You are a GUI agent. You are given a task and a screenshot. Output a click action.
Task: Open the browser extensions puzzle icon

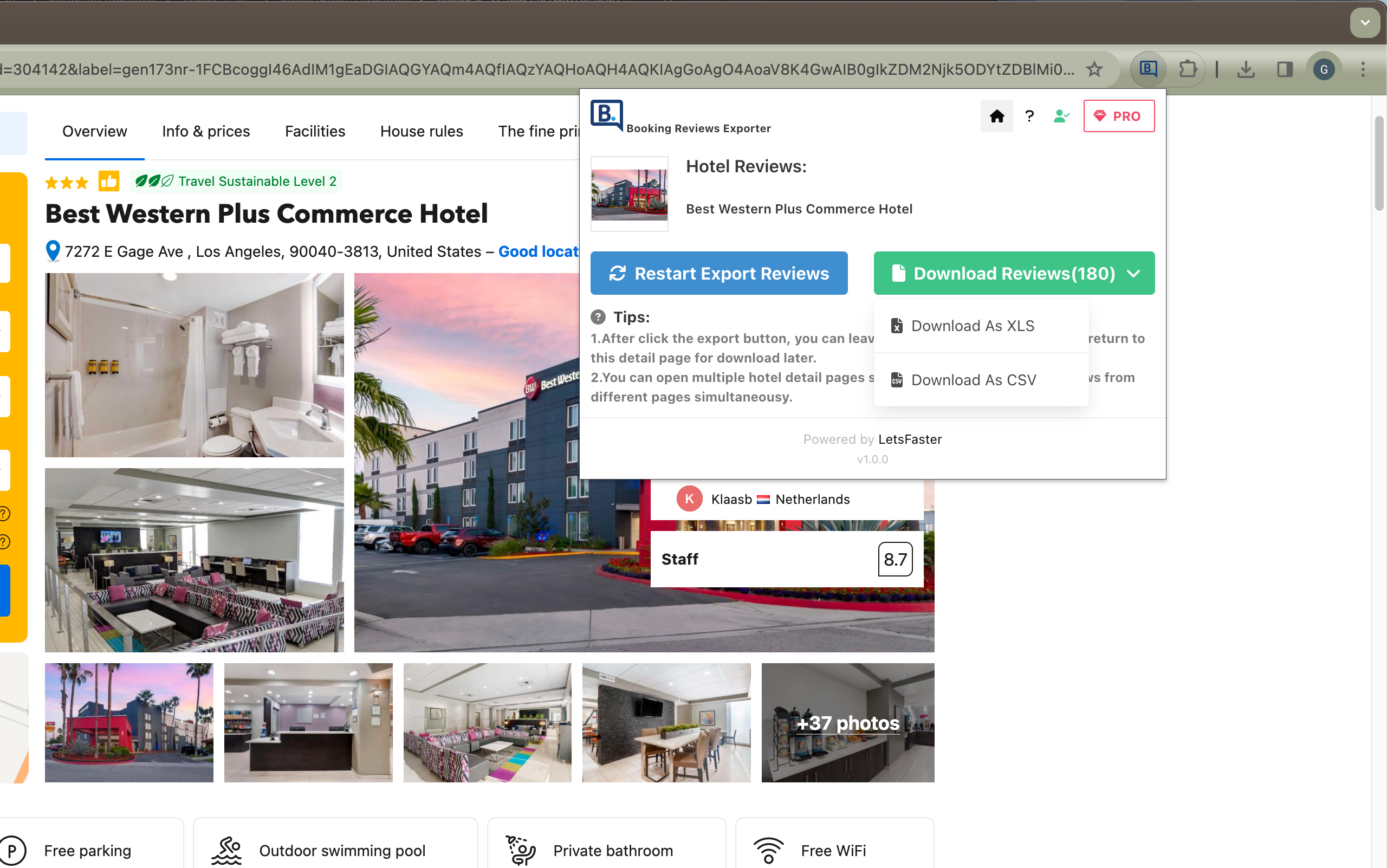1187,69
